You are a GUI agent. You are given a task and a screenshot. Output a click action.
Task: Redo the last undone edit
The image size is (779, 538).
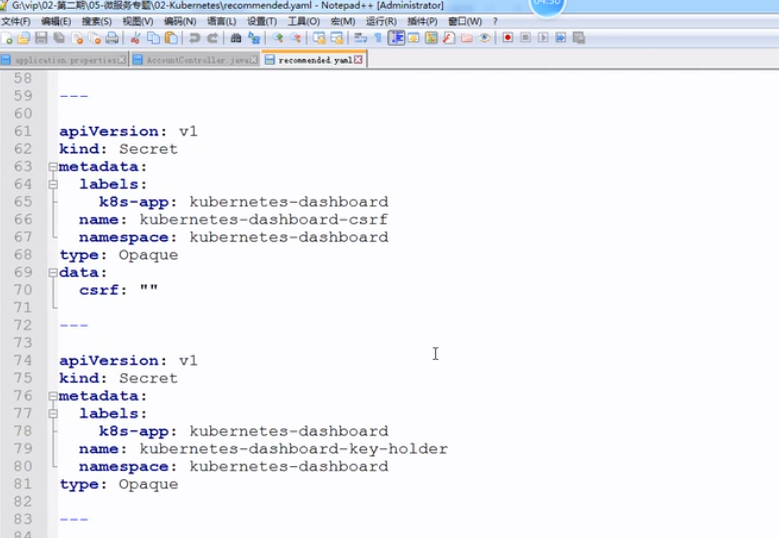(212, 38)
